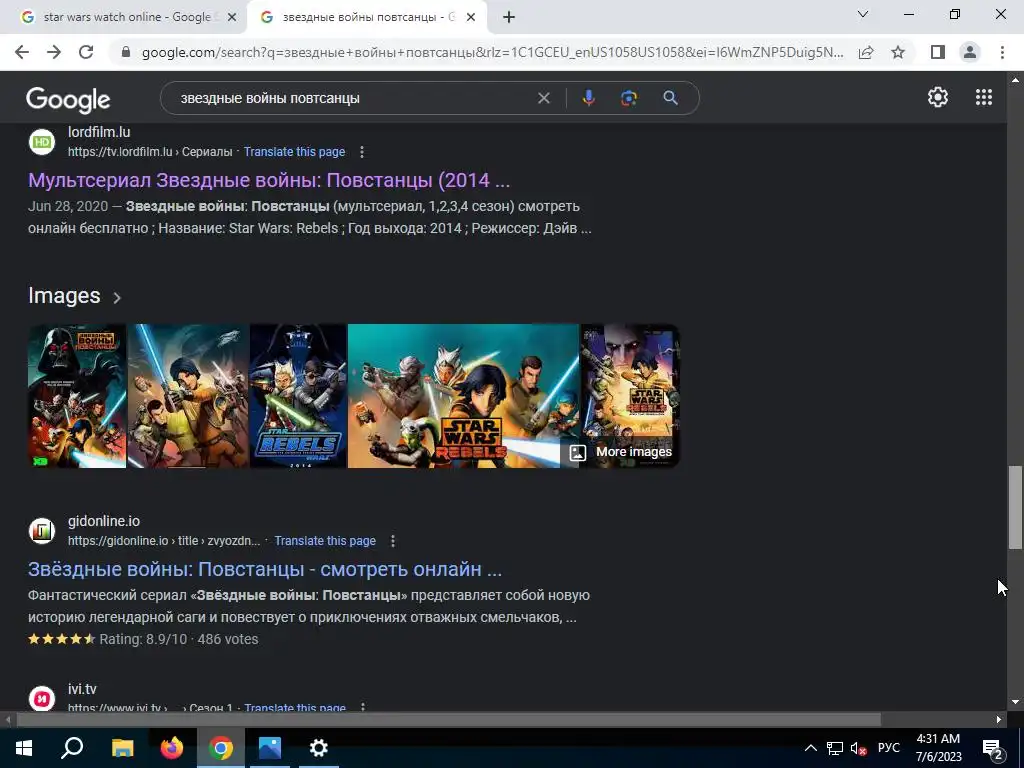The height and width of the screenshot is (768, 1024).
Task: Open the wide Star Wars Rebels logo image
Action: tap(463, 396)
